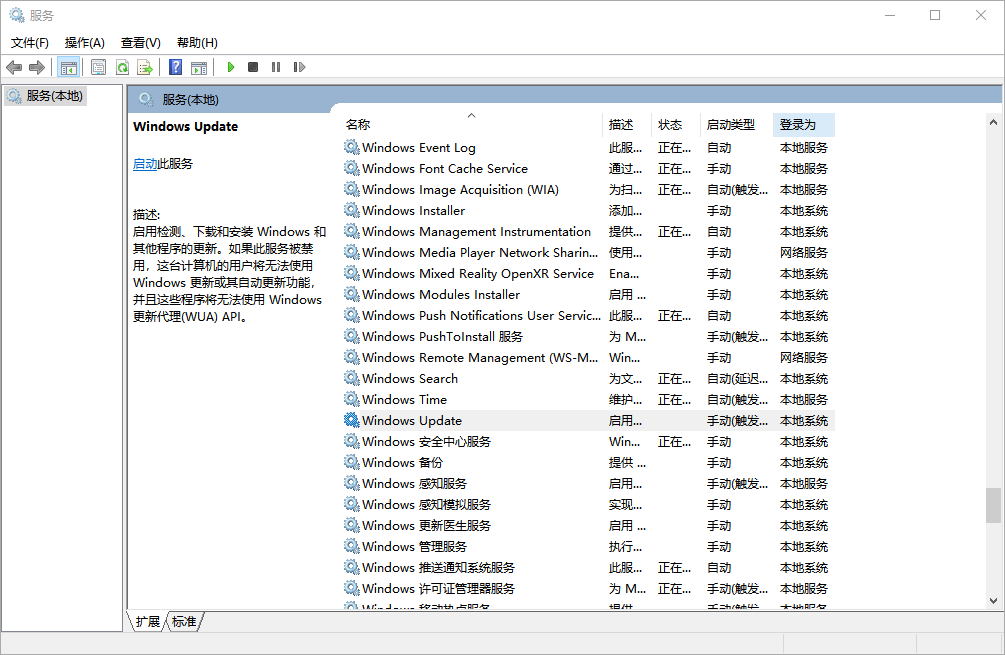Select Windows Remote Management service
This screenshot has width=1005, height=655.
[588, 358]
